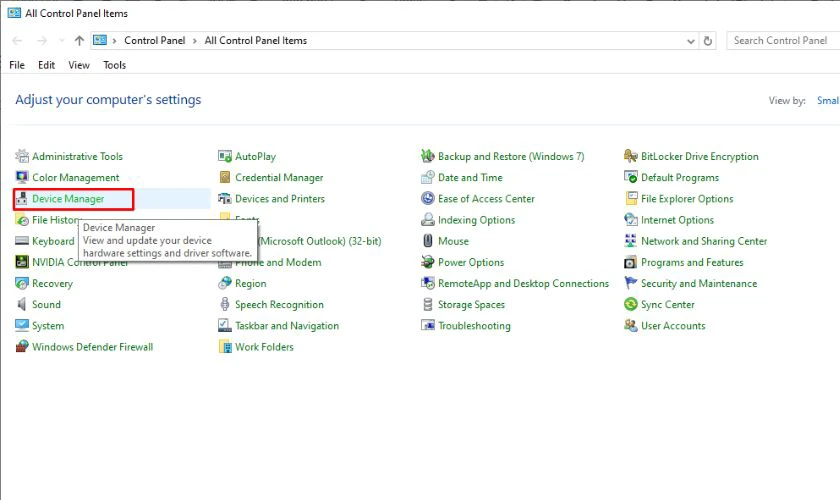The image size is (840, 500).
Task: Click the Storage Spaces icon
Action: coord(428,304)
